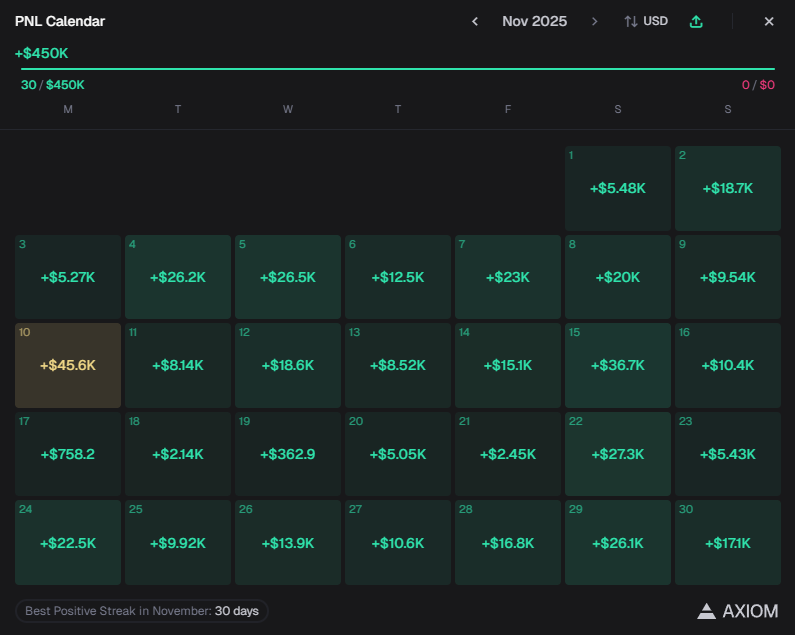The width and height of the screenshot is (795, 635).
Task: Select day 28 cell showing +$16.8K
Action: pyautogui.click(x=508, y=543)
